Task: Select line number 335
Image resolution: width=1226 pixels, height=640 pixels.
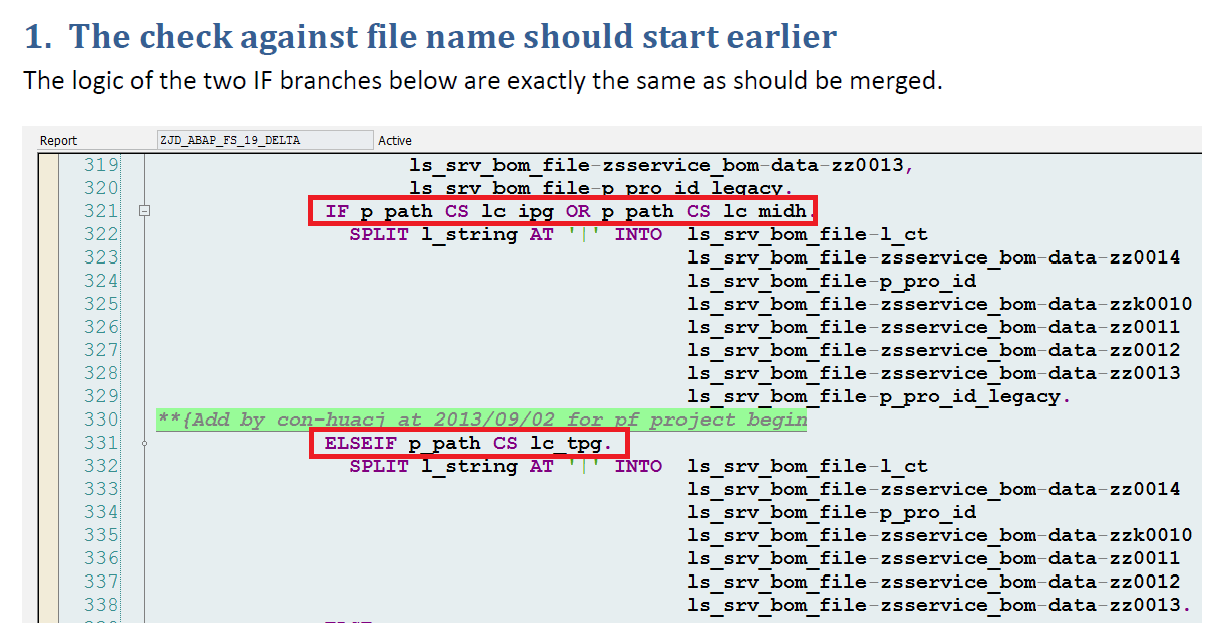Action: tap(101, 535)
